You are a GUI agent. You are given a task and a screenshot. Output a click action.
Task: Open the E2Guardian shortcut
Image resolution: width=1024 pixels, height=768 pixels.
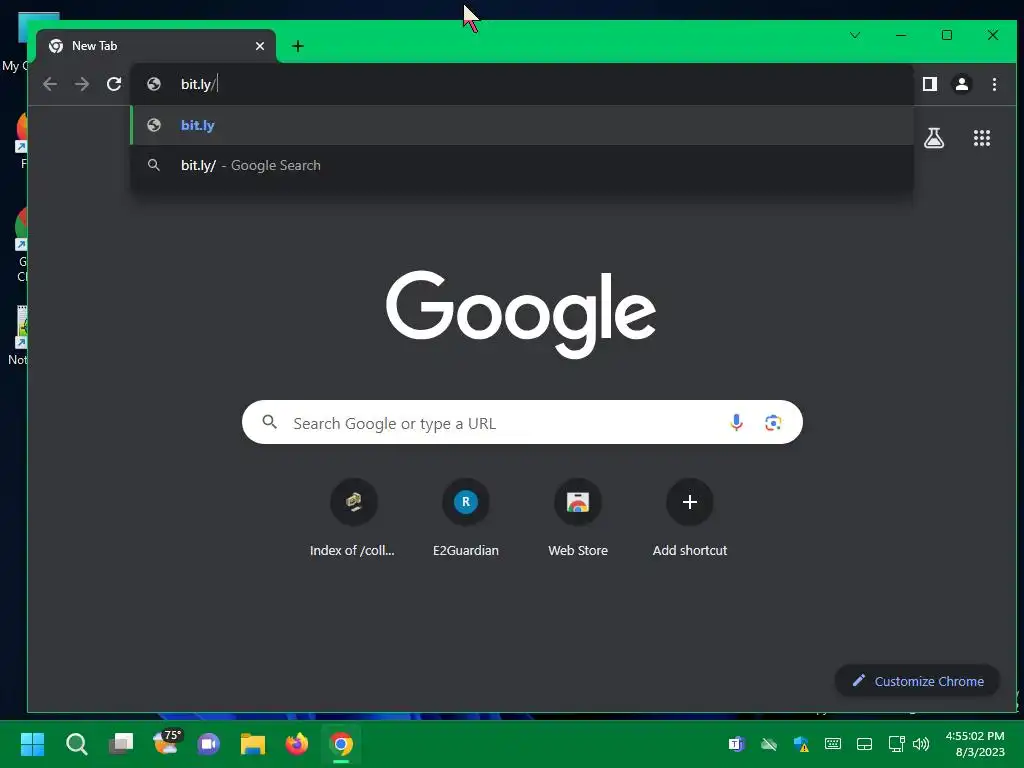click(x=466, y=518)
